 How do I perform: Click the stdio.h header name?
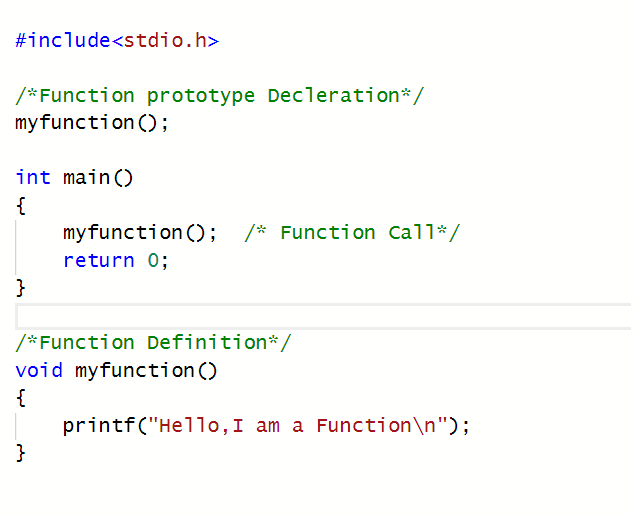tap(164, 41)
